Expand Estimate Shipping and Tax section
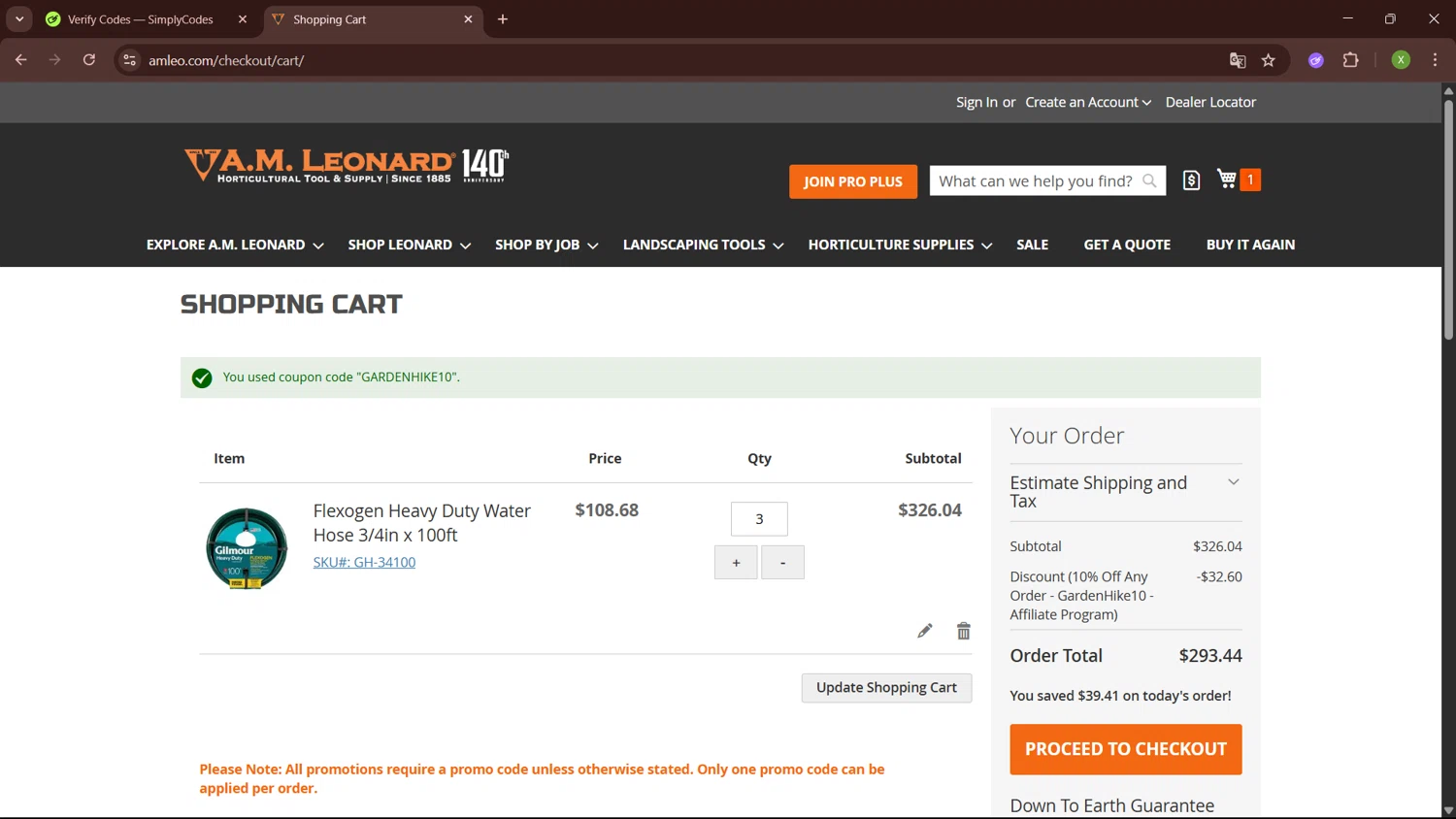1456x819 pixels. [1126, 492]
